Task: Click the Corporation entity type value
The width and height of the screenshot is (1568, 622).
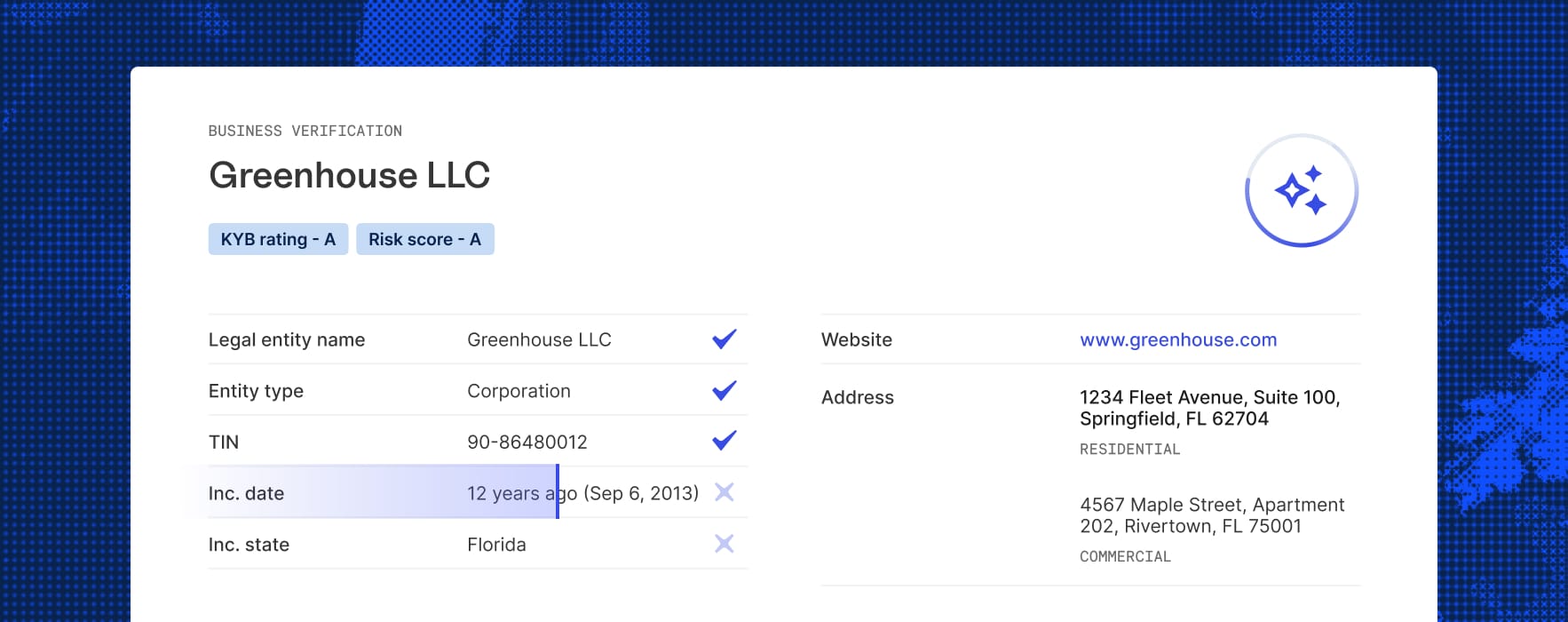Action: (519, 391)
